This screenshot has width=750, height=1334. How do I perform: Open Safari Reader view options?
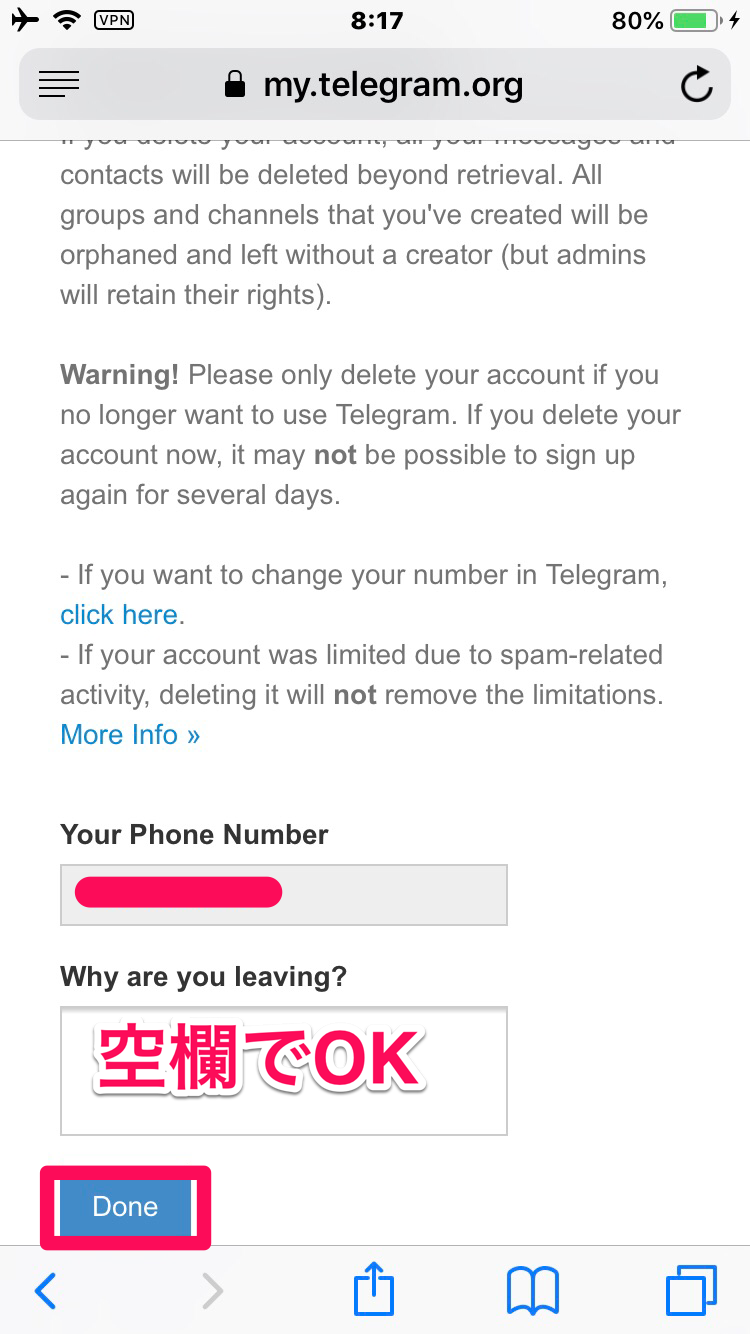(59, 84)
